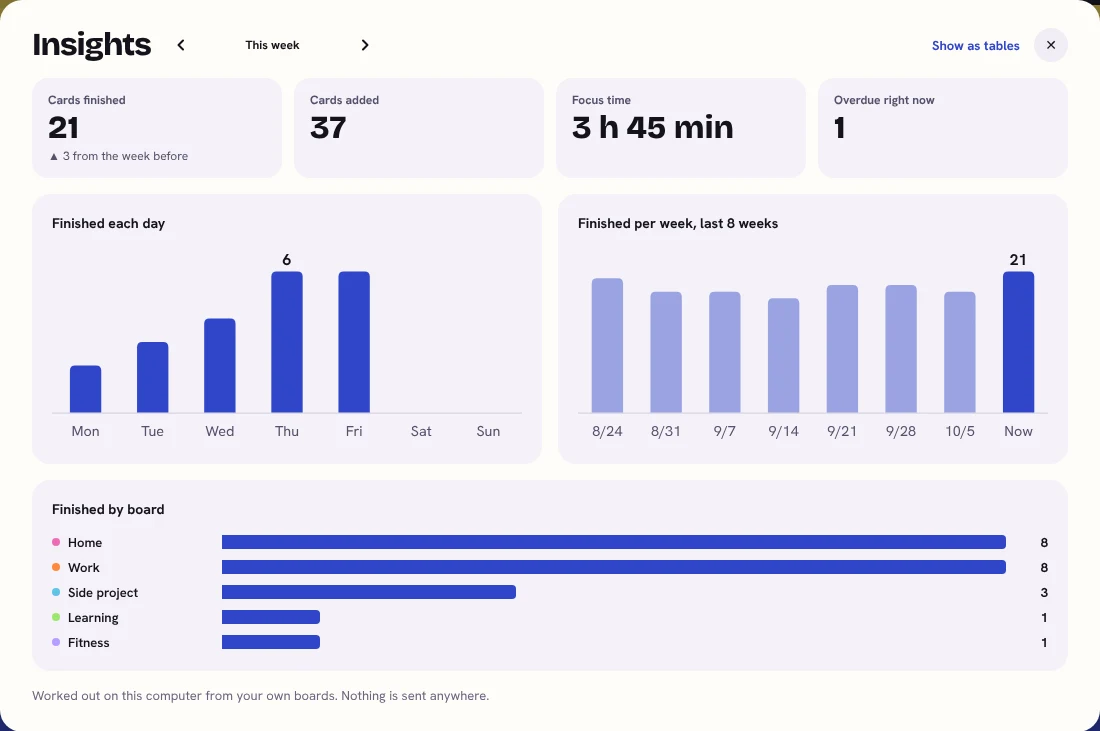This screenshot has width=1100, height=731.
Task: Click the Home board progress bar
Action: 614,542
